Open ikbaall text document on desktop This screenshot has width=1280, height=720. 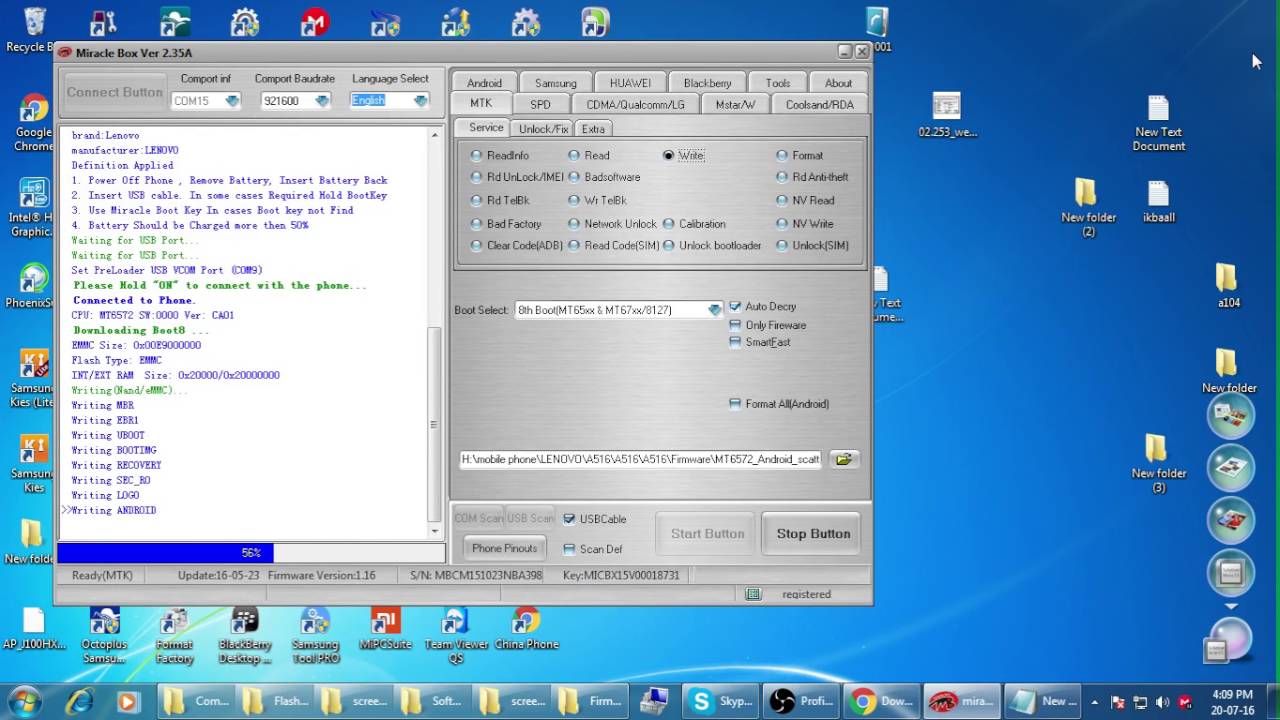pyautogui.click(x=1158, y=202)
